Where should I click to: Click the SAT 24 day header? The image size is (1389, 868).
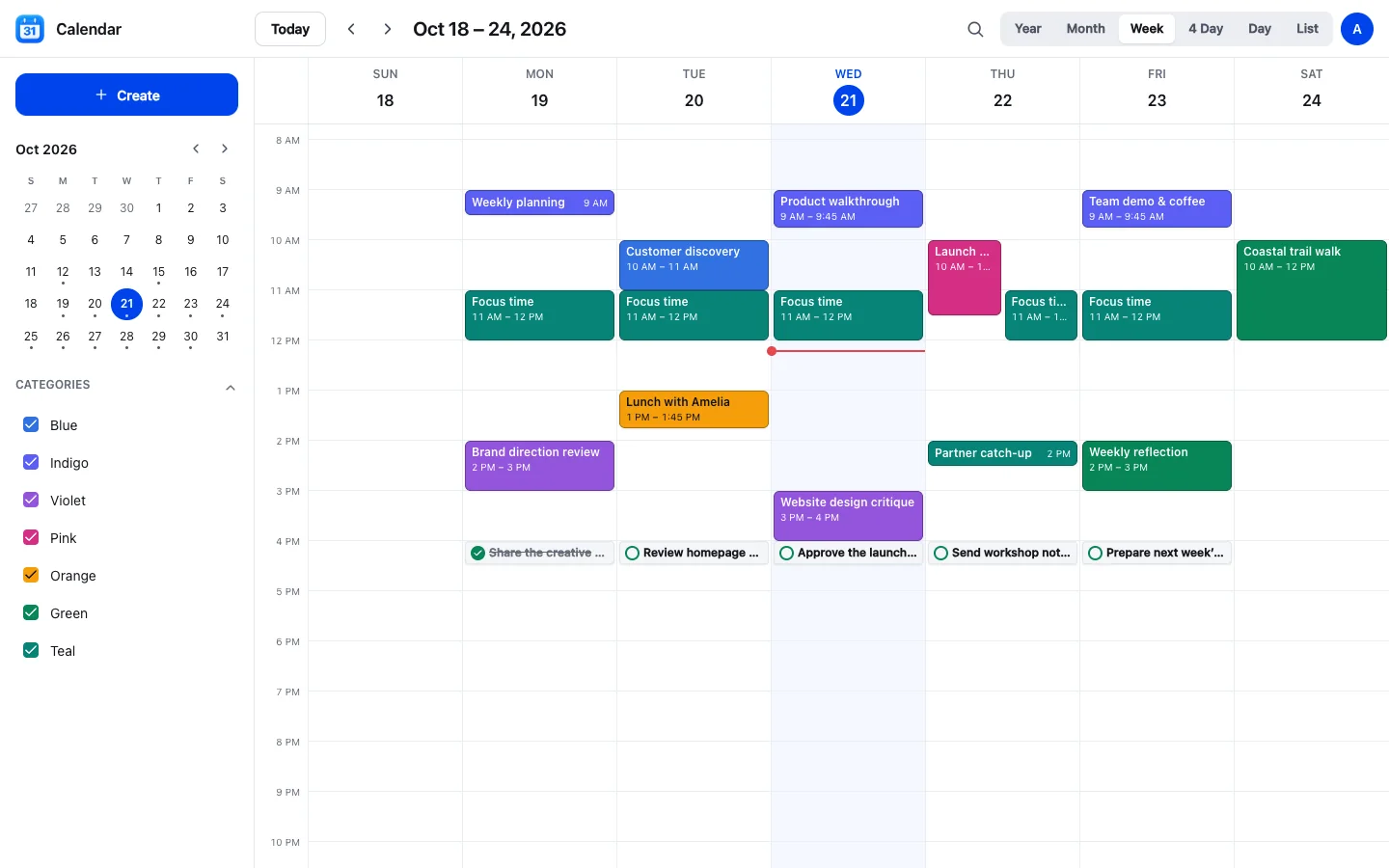point(1311,91)
